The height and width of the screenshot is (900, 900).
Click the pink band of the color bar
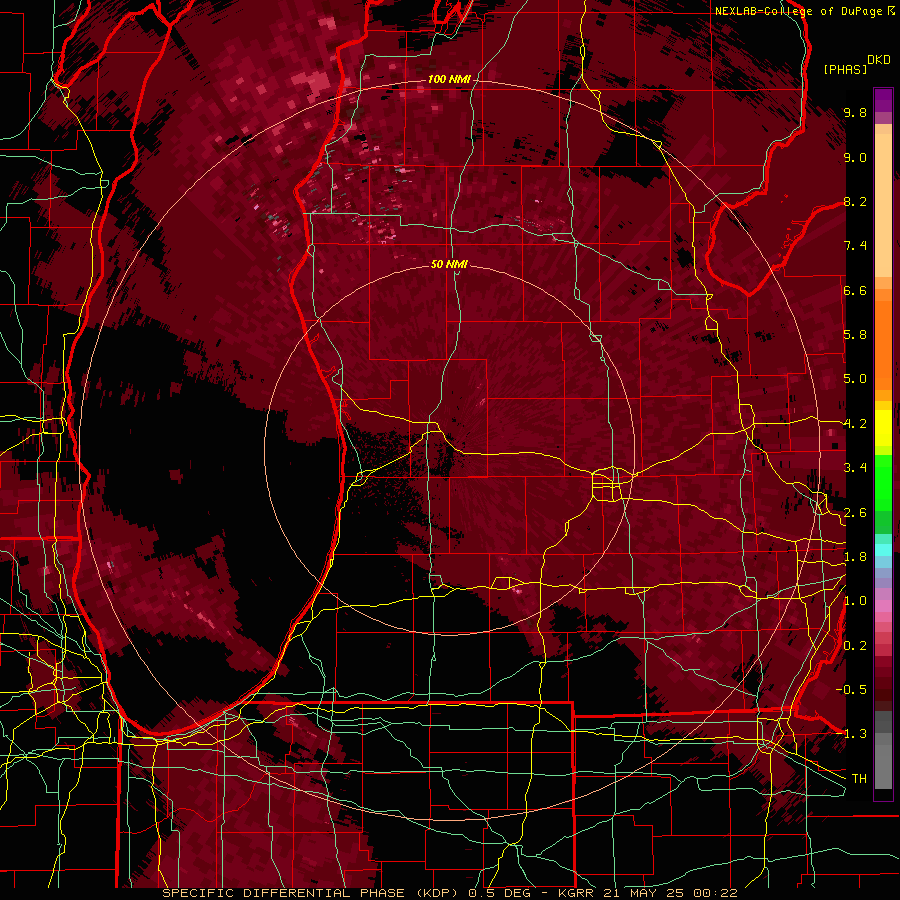[x=883, y=606]
